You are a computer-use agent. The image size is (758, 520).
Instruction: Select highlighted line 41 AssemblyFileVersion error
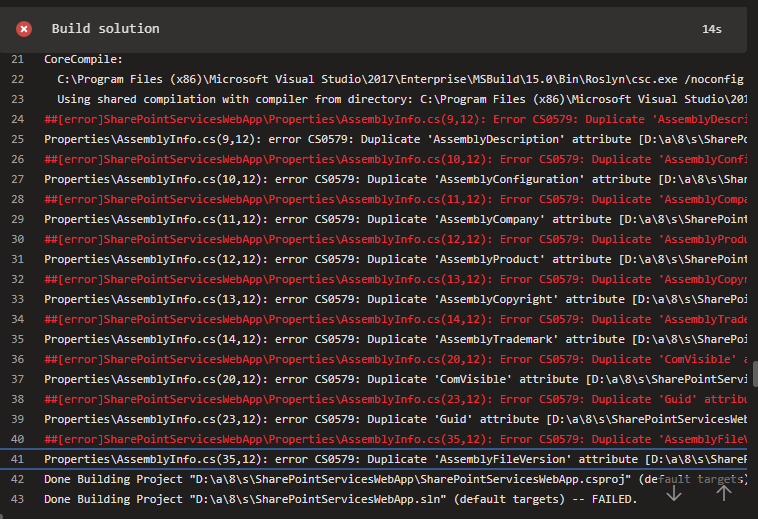coord(373,459)
